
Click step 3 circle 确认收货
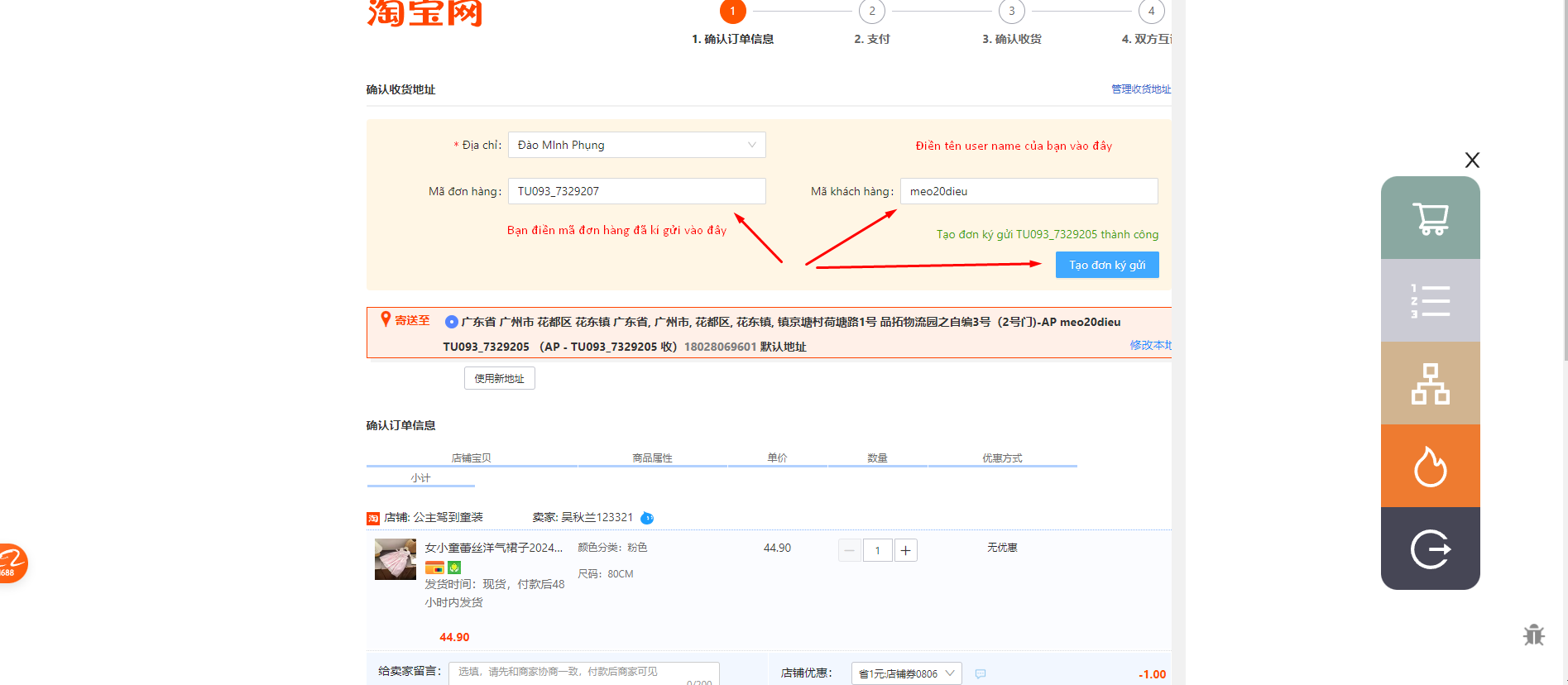[x=1012, y=12]
